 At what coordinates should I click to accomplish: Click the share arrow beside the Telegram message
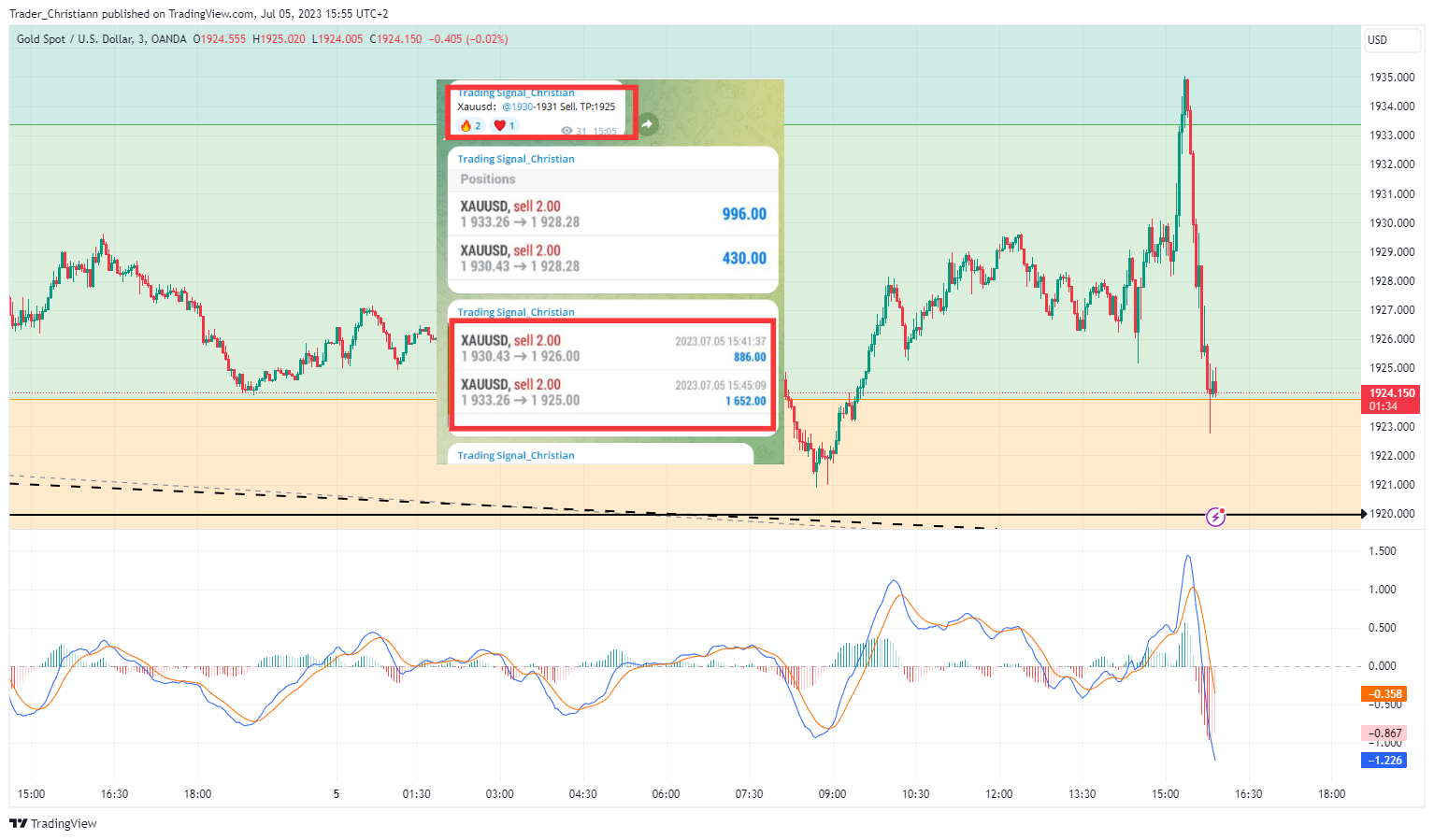(647, 124)
